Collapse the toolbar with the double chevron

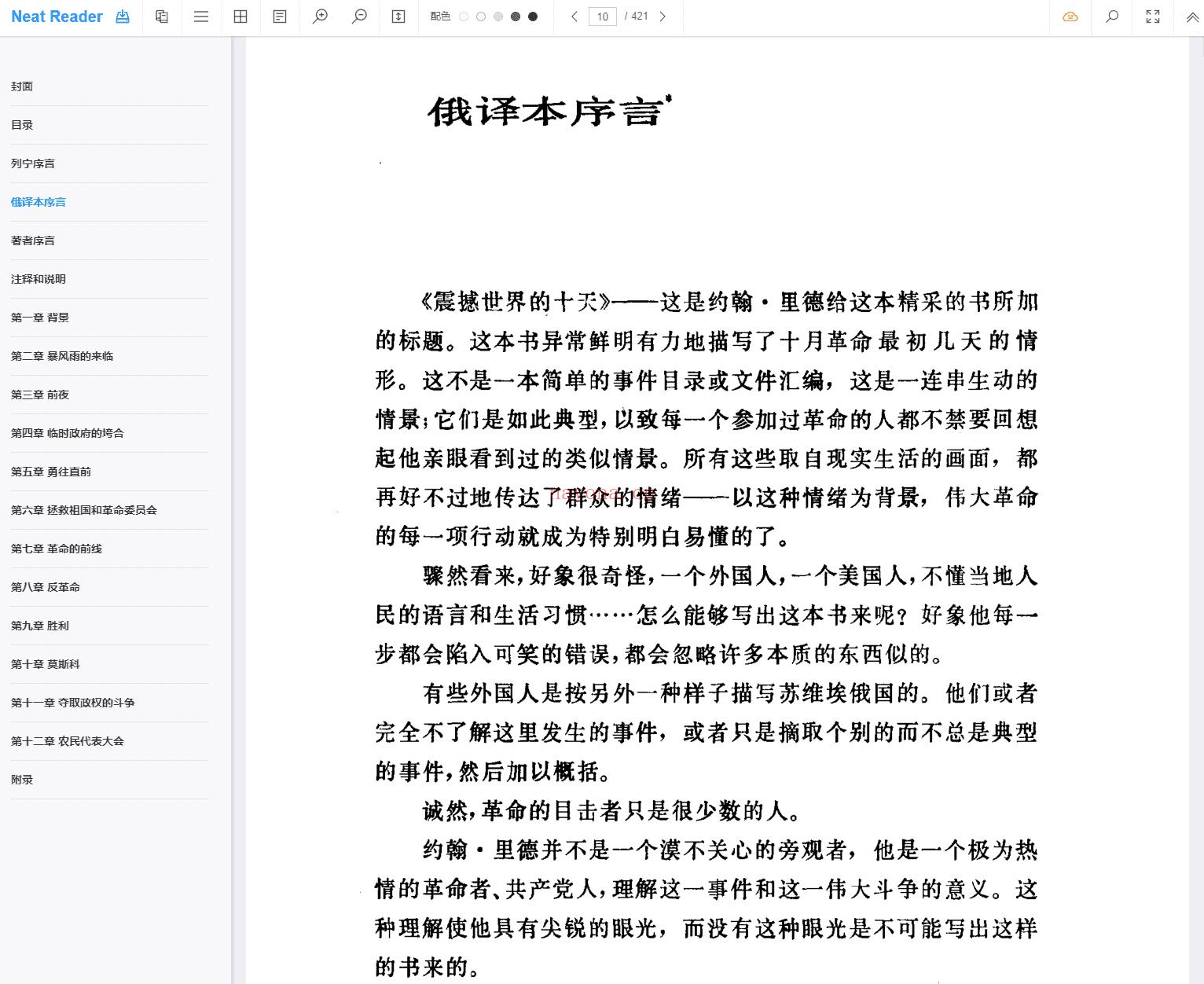[1192, 17]
